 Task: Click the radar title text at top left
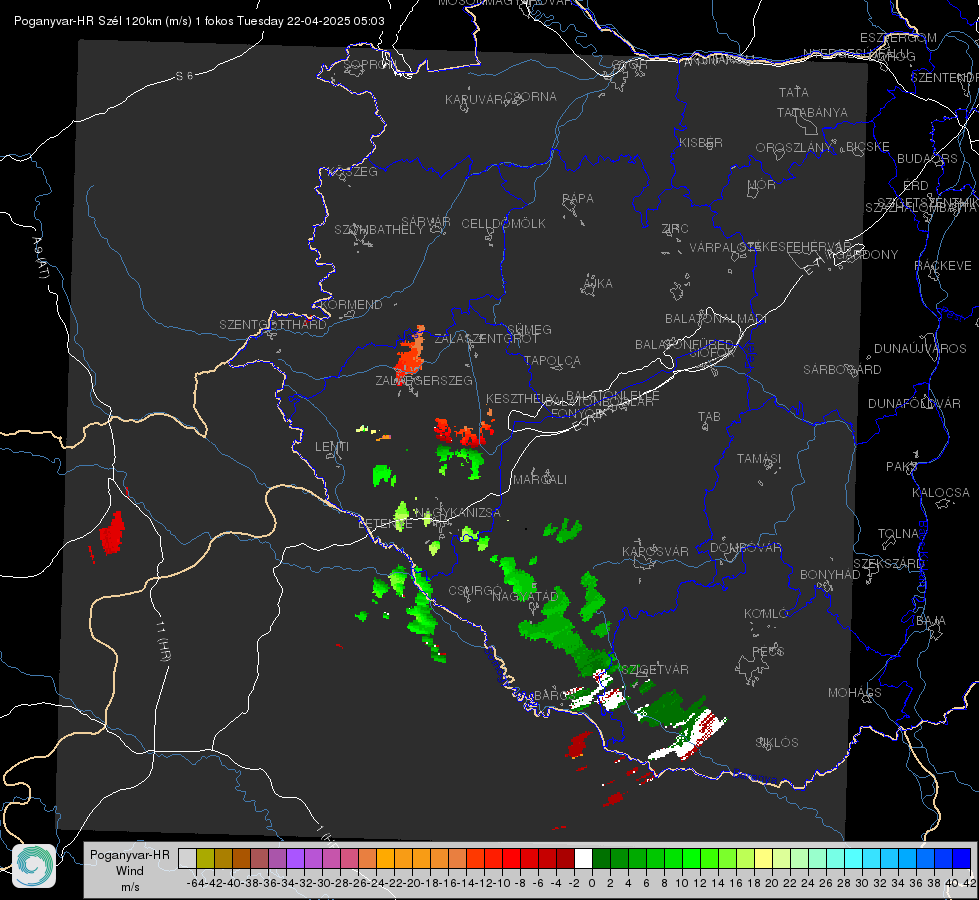(199, 21)
